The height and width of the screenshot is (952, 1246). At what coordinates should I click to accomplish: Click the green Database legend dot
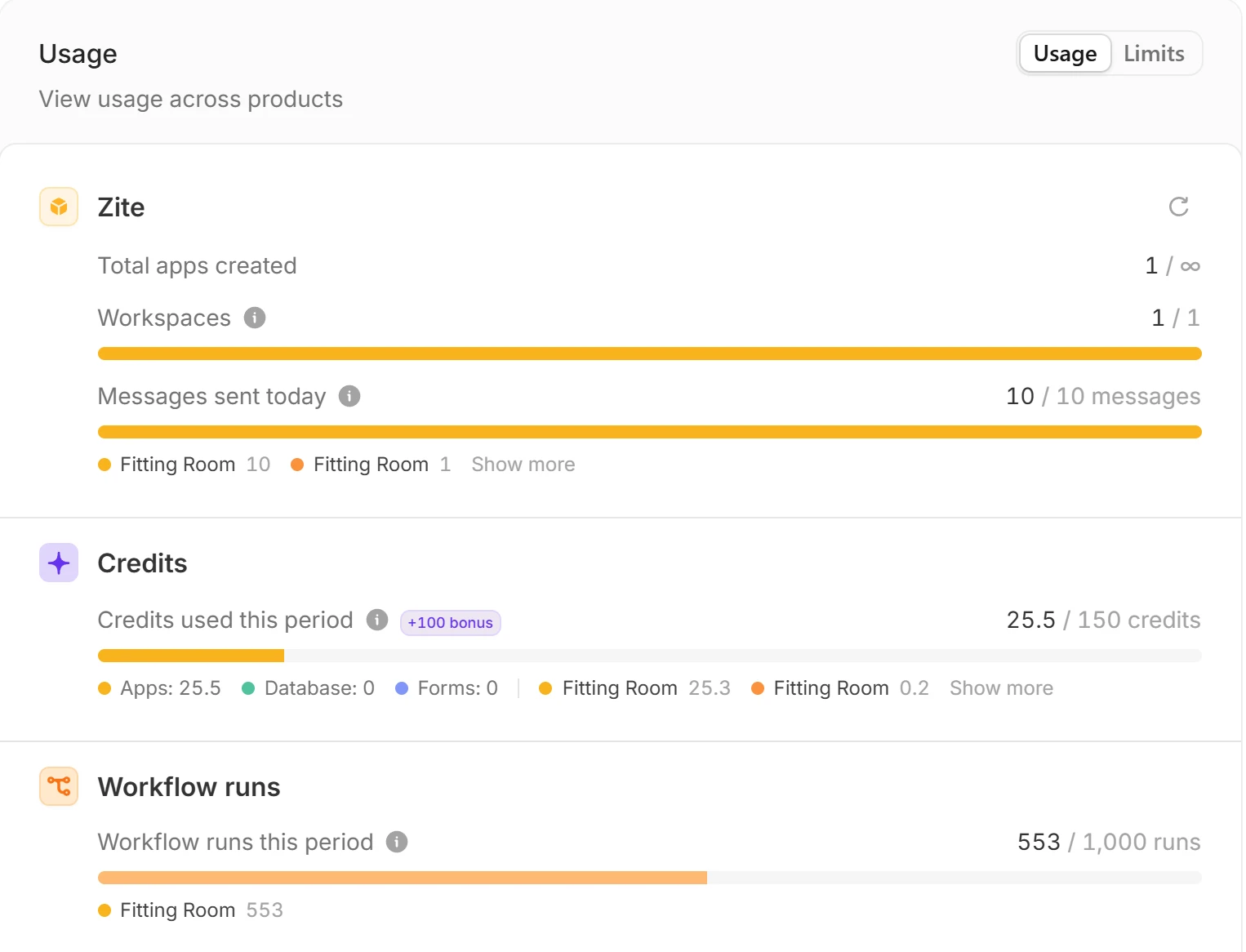pyautogui.click(x=248, y=688)
